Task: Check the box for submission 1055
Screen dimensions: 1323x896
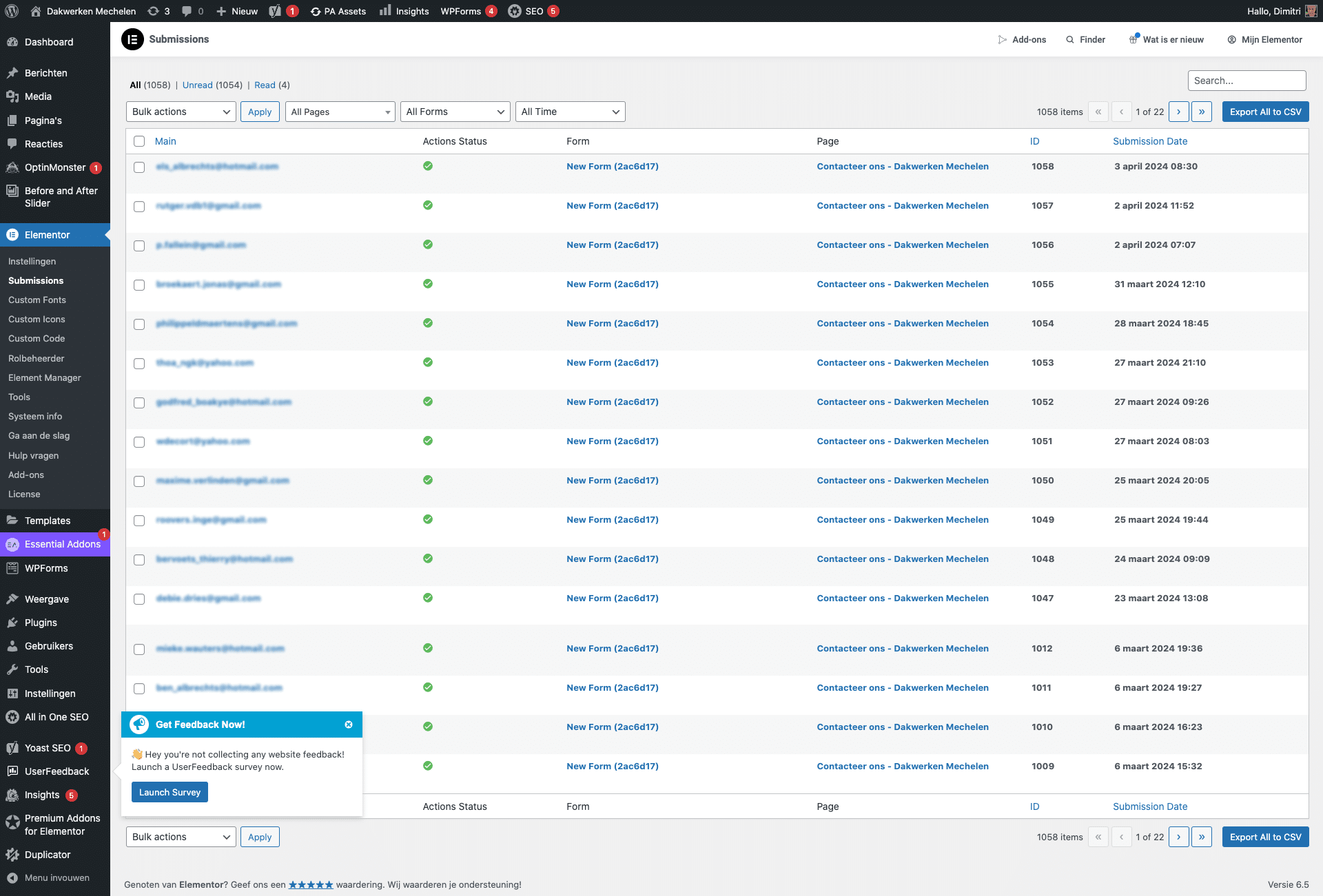Action: (x=139, y=285)
